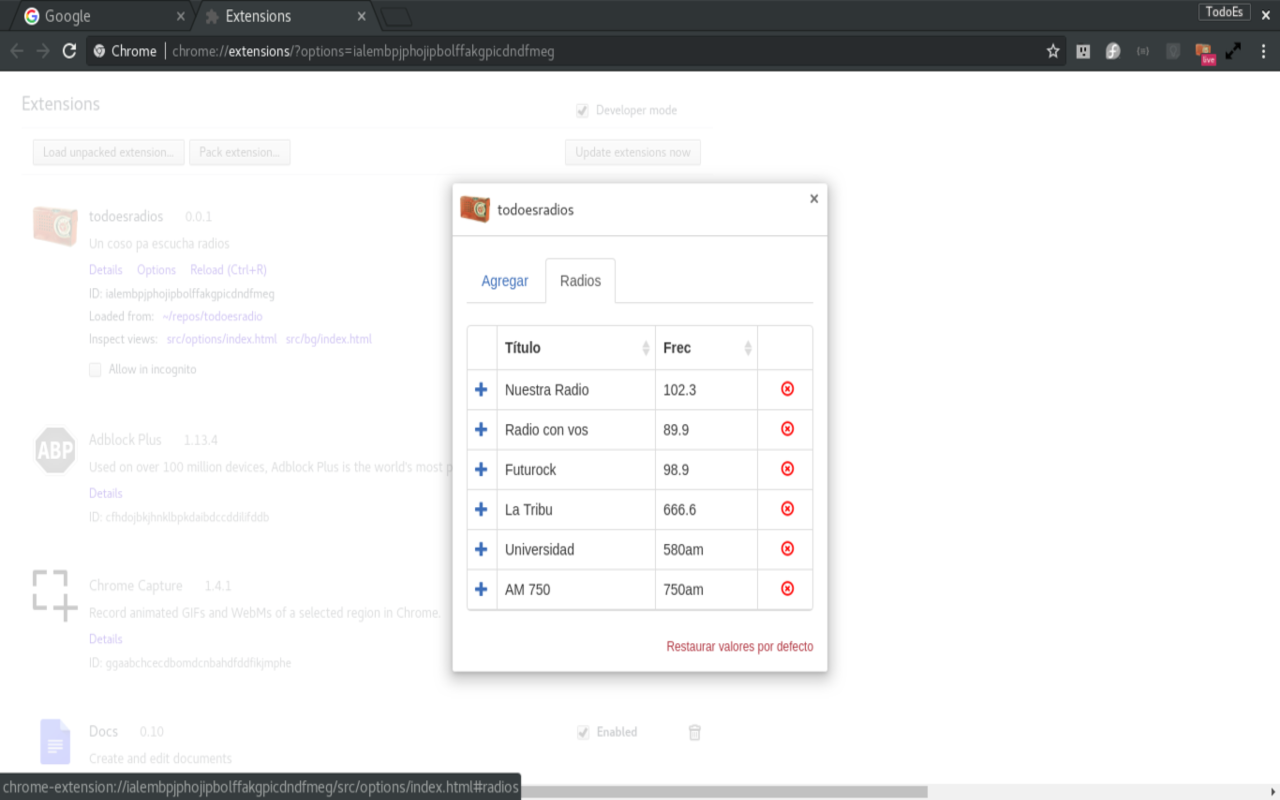Expand the Radio con vos row
The image size is (1280, 800).
click(481, 429)
